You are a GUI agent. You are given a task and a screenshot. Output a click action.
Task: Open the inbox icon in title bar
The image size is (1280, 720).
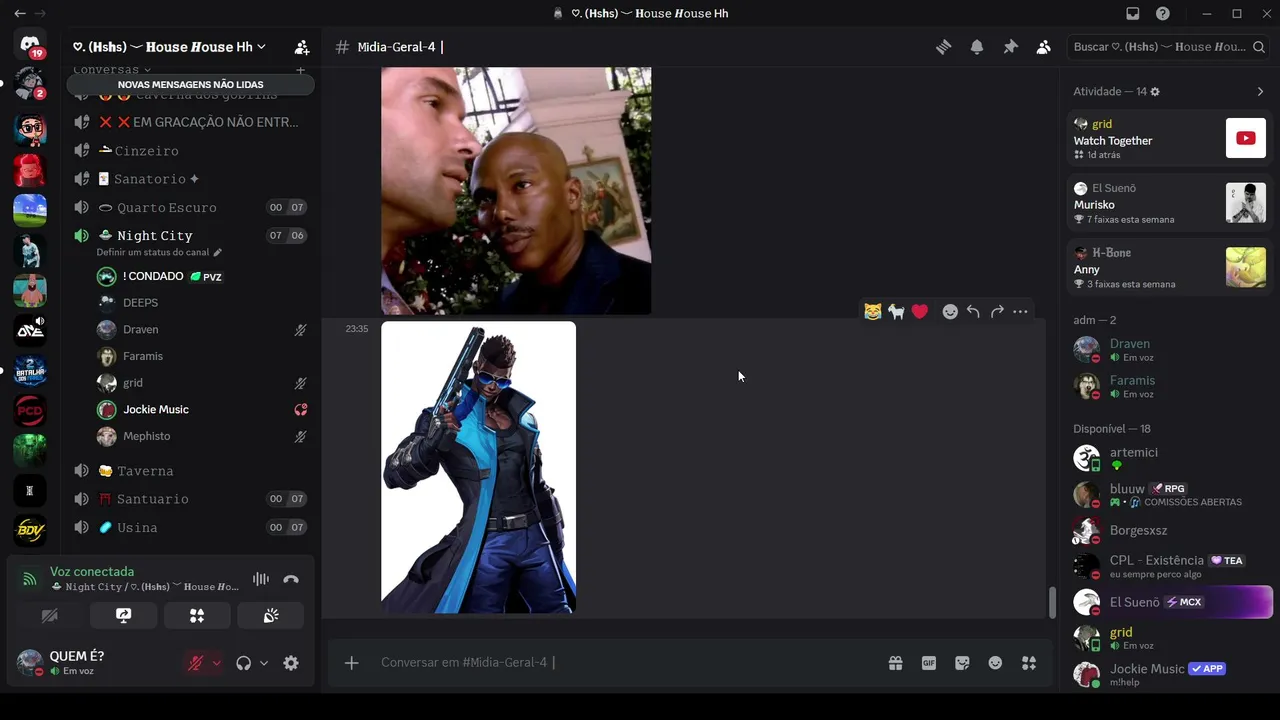(x=1133, y=14)
